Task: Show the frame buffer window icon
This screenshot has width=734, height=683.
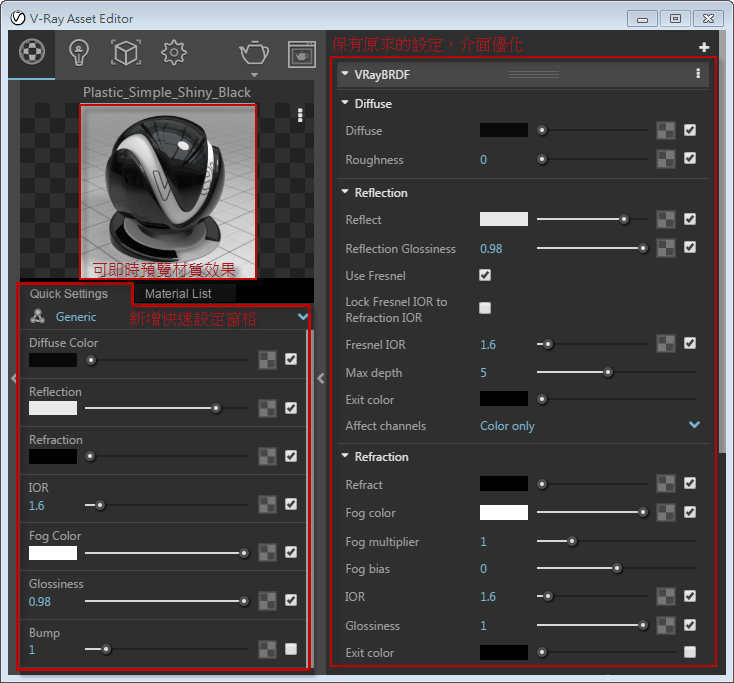Action: click(x=301, y=54)
